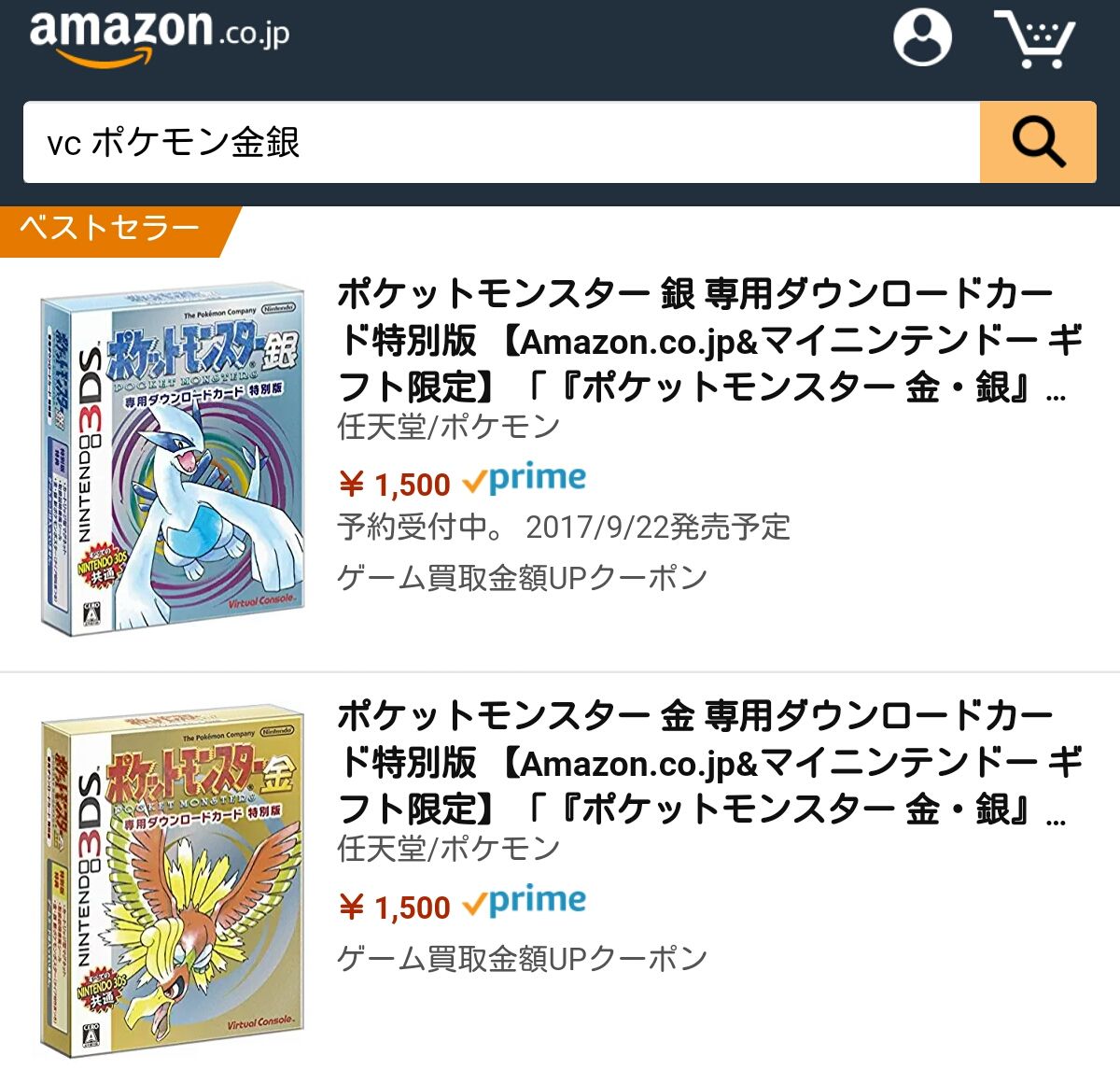The image size is (1120, 1084).
Task: Open the account profile icon
Action: (x=922, y=36)
